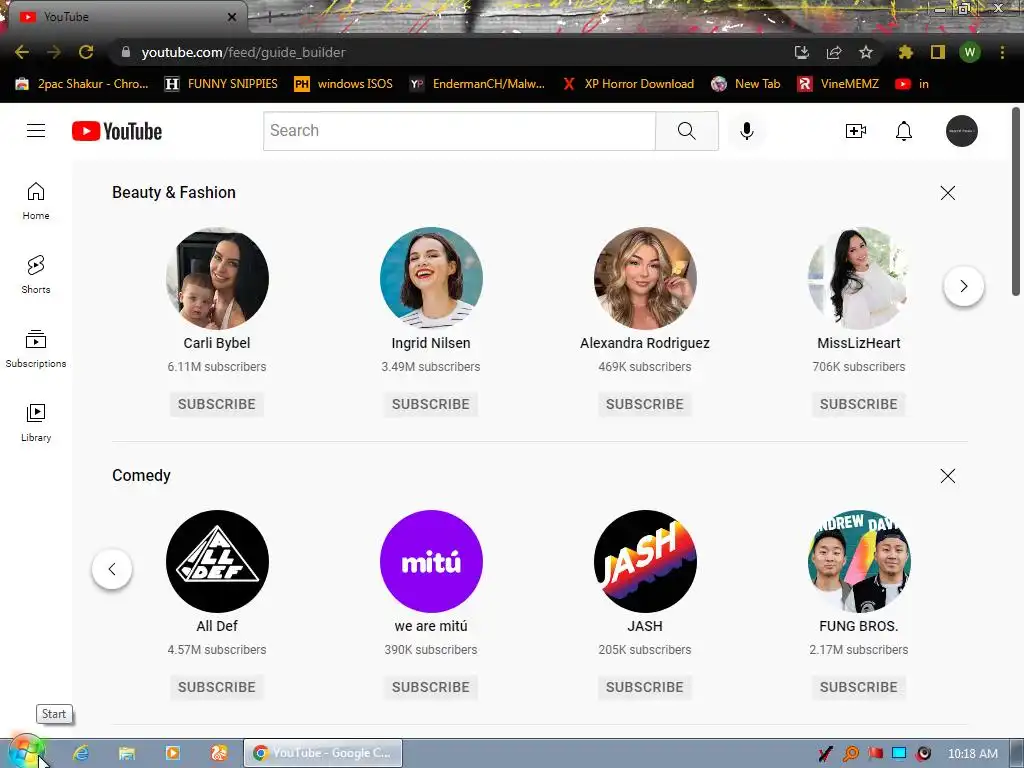Viewport: 1024px width, 768px height.
Task: Bookmark this page with star icon
Action: tap(865, 52)
